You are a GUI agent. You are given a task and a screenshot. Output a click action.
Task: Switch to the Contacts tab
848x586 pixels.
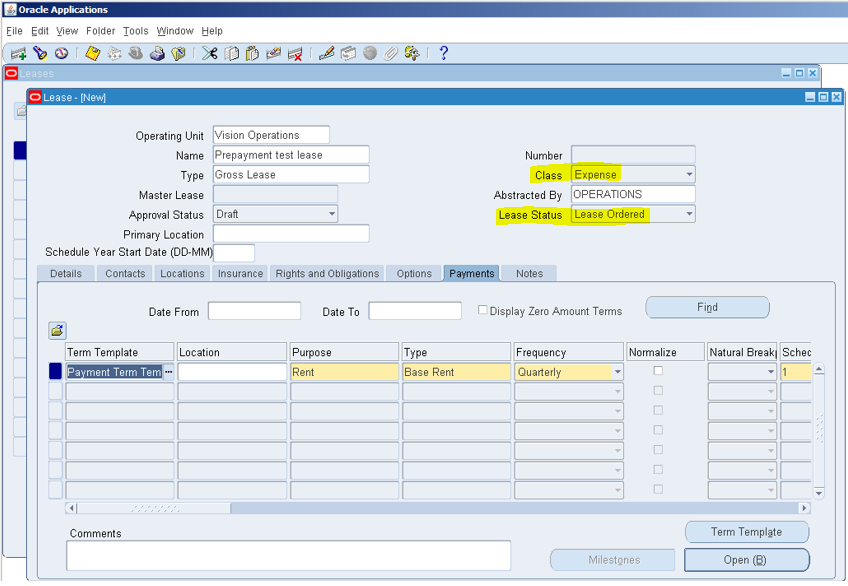pos(125,274)
